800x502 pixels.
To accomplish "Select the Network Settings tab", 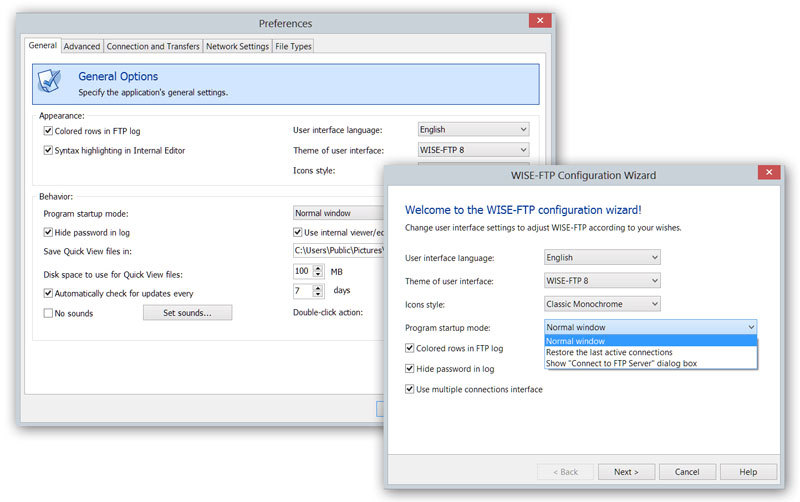I will click(237, 46).
